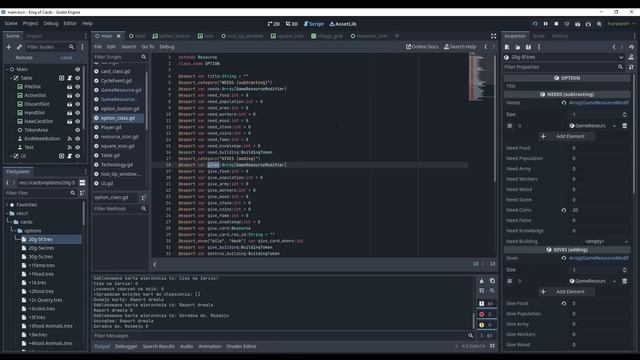Switch to the Debugger bottom tab
This screenshot has width=640, height=360.
tap(126, 347)
